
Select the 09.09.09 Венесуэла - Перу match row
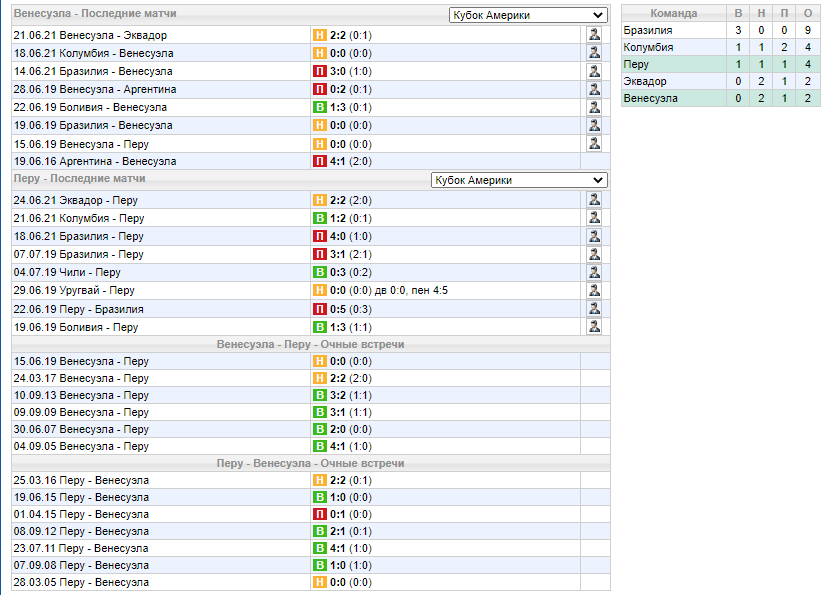tap(311, 412)
